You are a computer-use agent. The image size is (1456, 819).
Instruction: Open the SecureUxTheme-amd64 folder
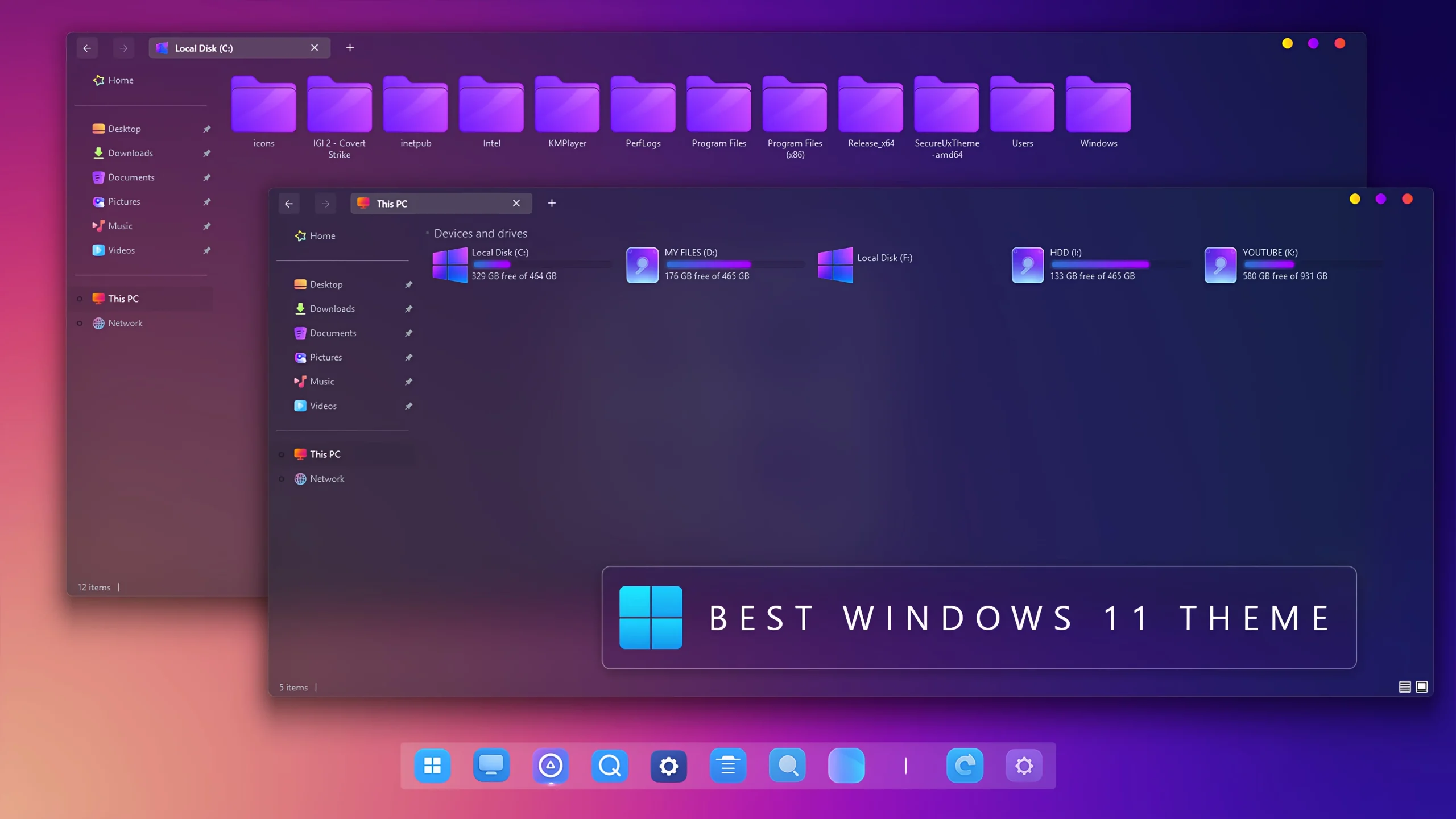[947, 117]
